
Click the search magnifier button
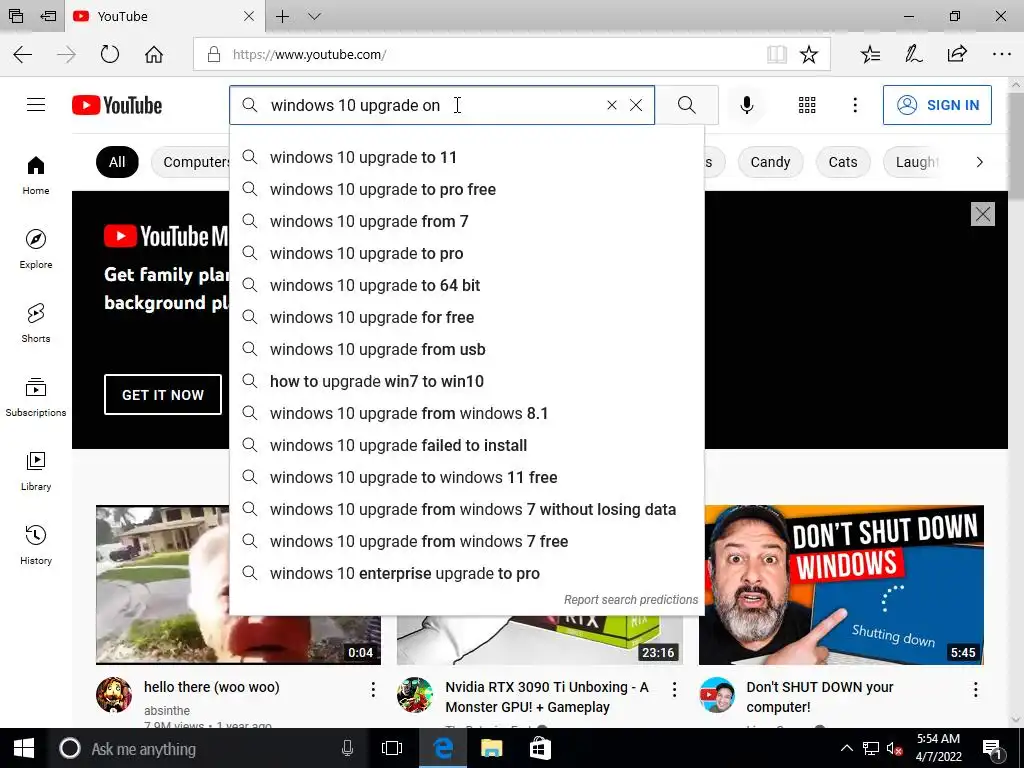pyautogui.click(x=686, y=104)
